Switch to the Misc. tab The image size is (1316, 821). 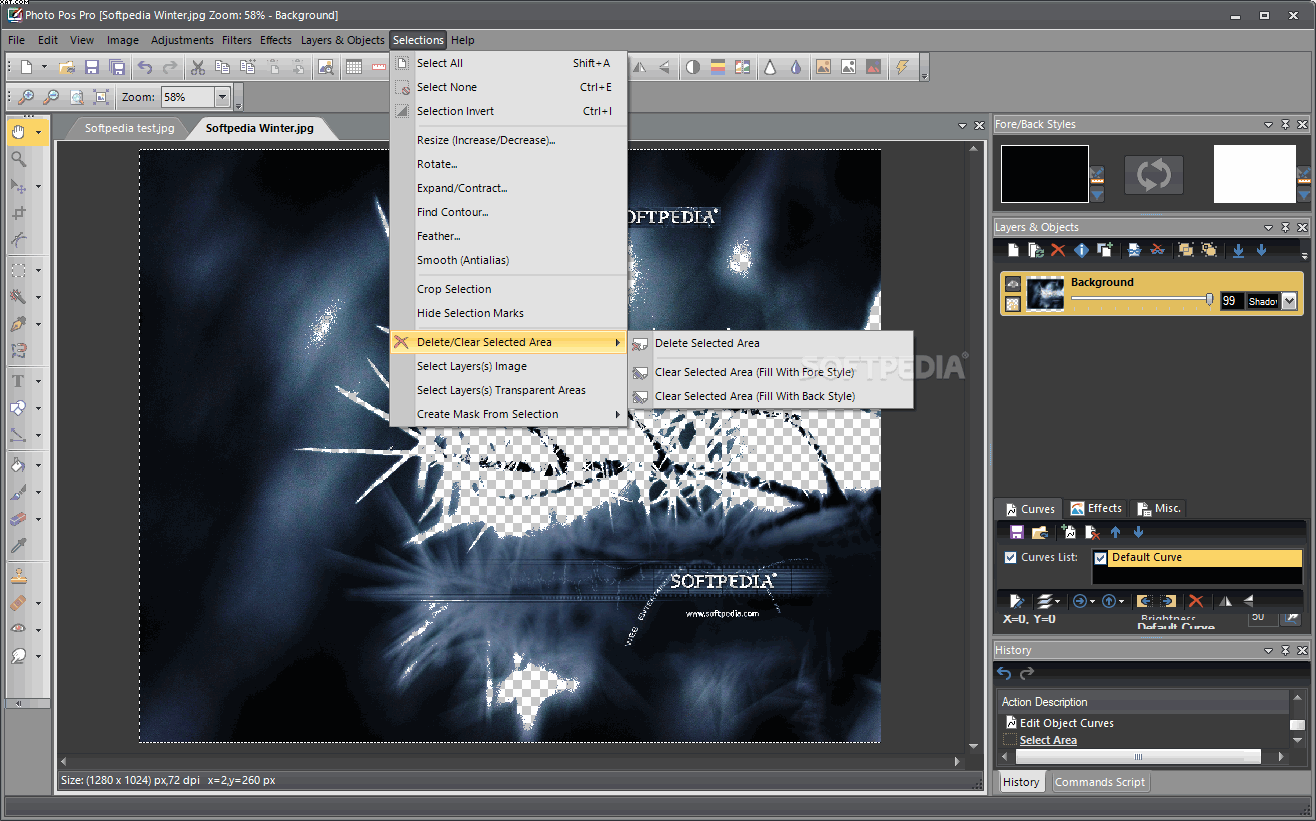1158,508
